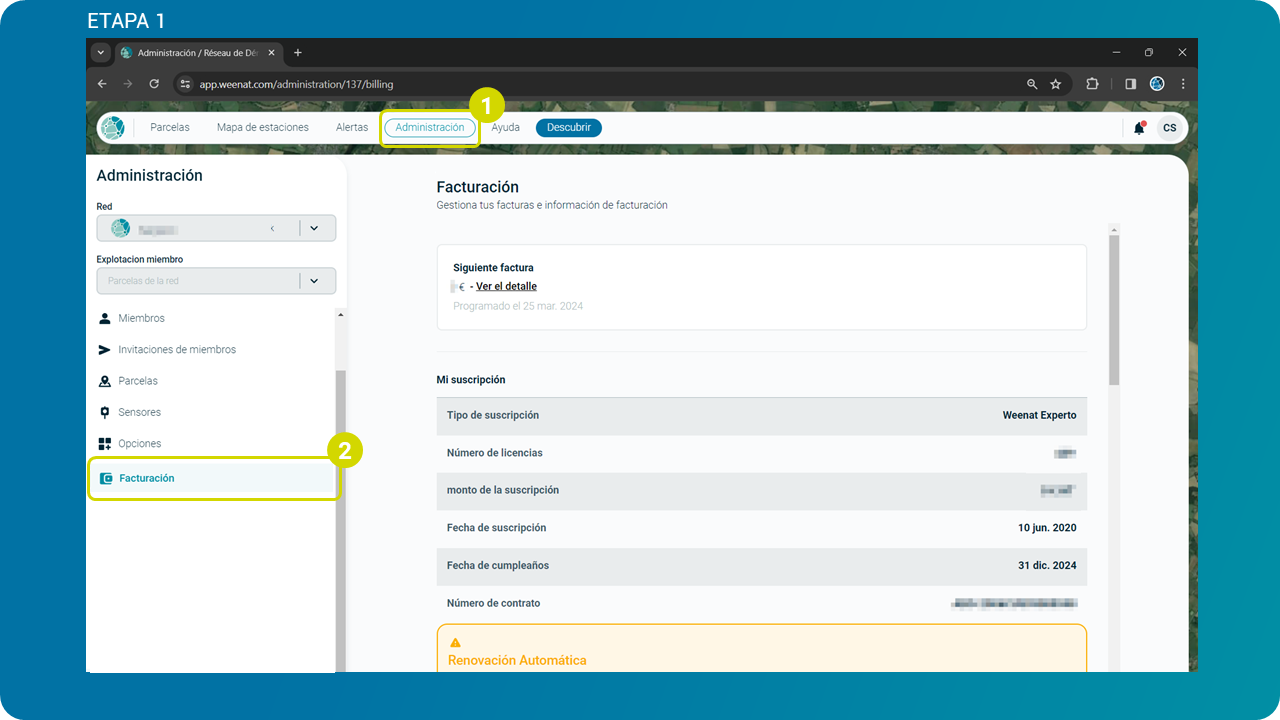Open the Ayuda menu
This screenshot has width=1280, height=720.
pos(506,128)
